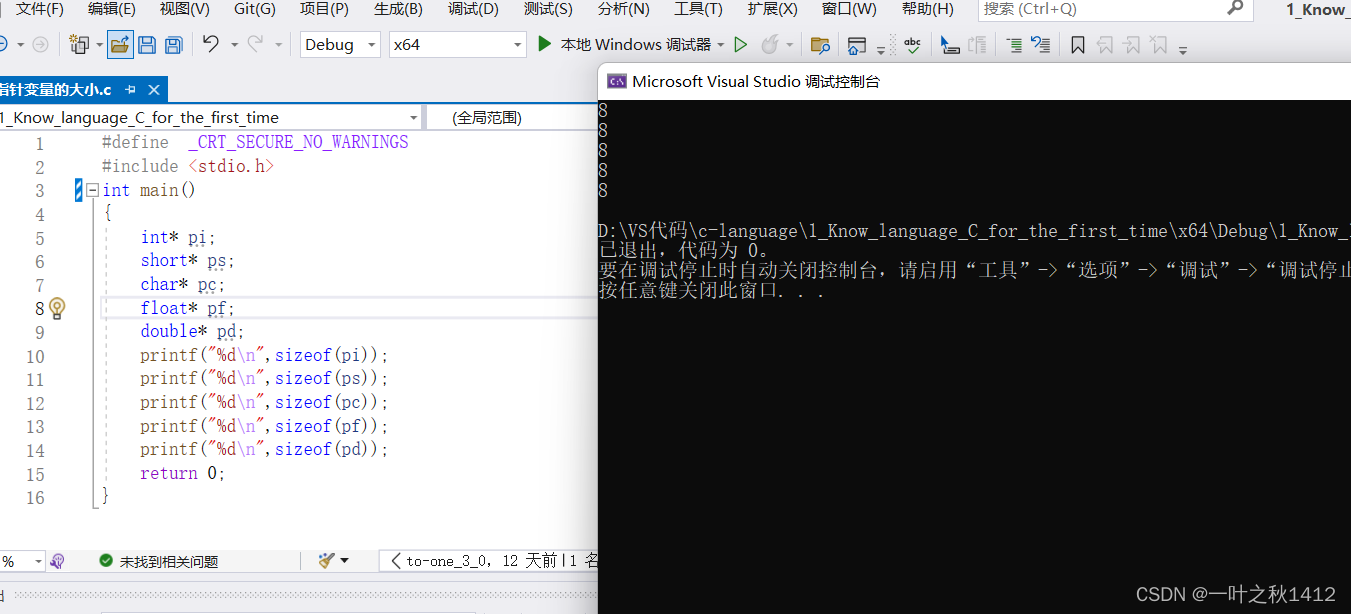This screenshot has width=1351, height=614.
Task: Click the New Project toolbar icon
Action: 79,44
